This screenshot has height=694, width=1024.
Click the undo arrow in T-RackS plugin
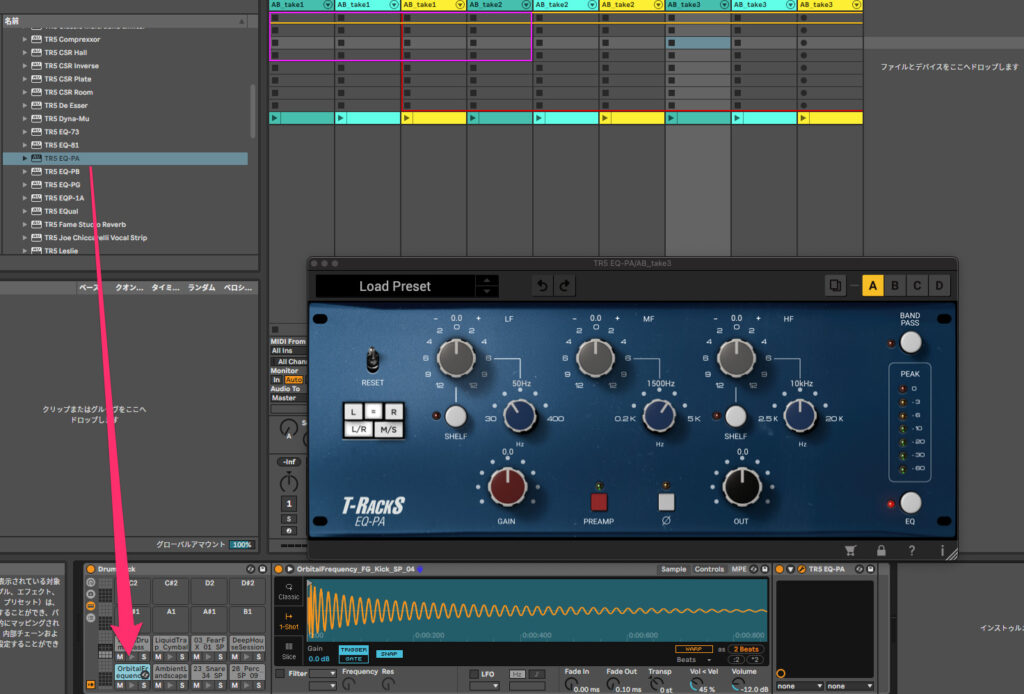point(540,286)
